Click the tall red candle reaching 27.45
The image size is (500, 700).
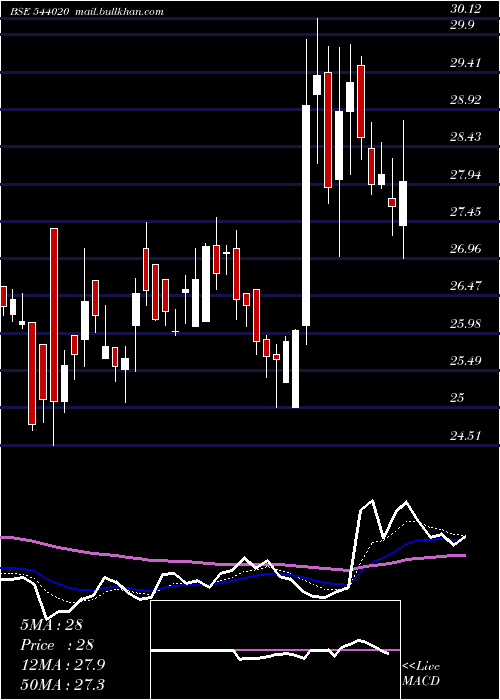point(54,315)
